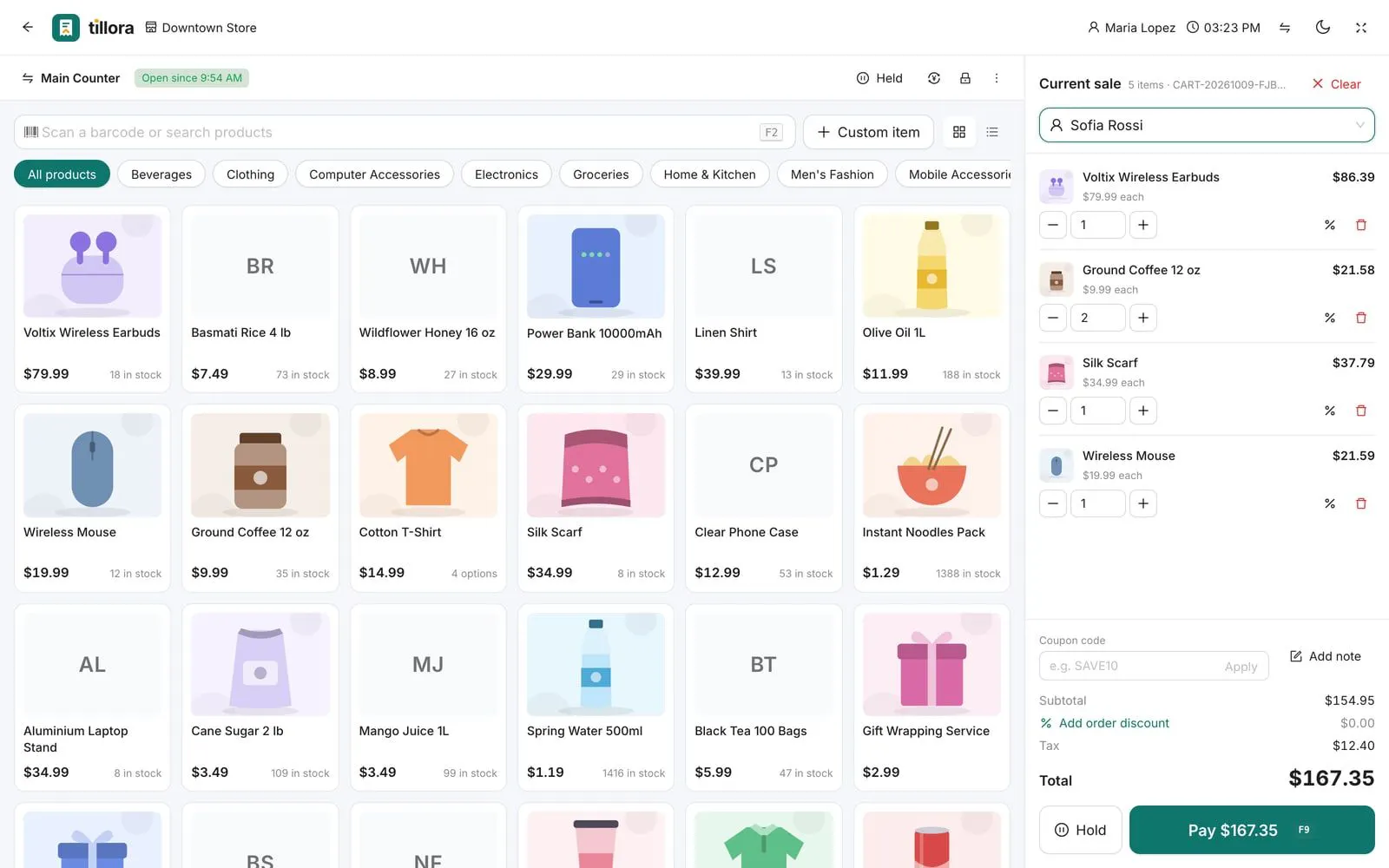Image resolution: width=1389 pixels, height=868 pixels.
Task: Add Olive Oil 1L product
Action: click(931, 299)
